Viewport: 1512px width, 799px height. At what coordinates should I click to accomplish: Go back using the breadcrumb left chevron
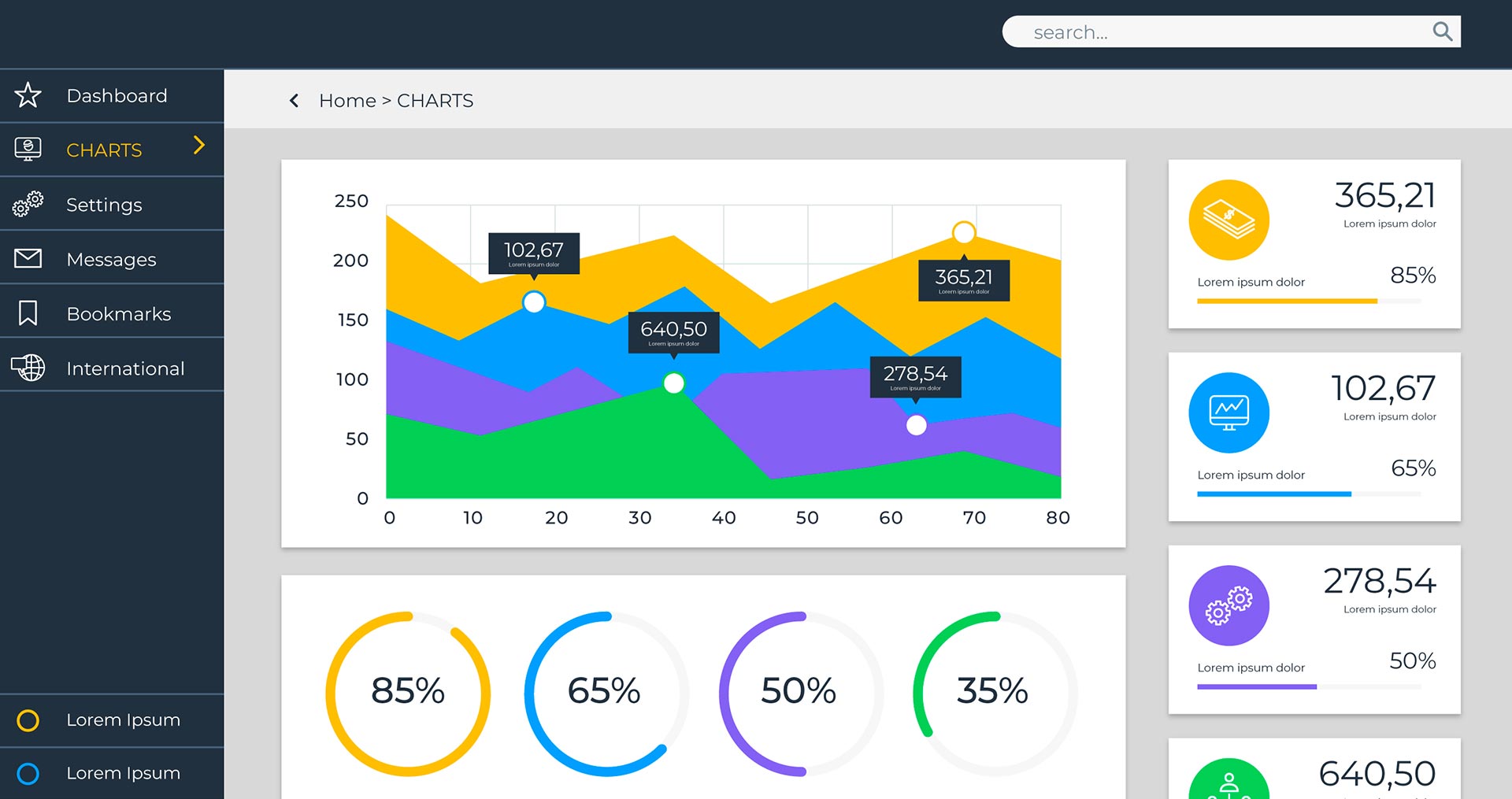tap(295, 101)
